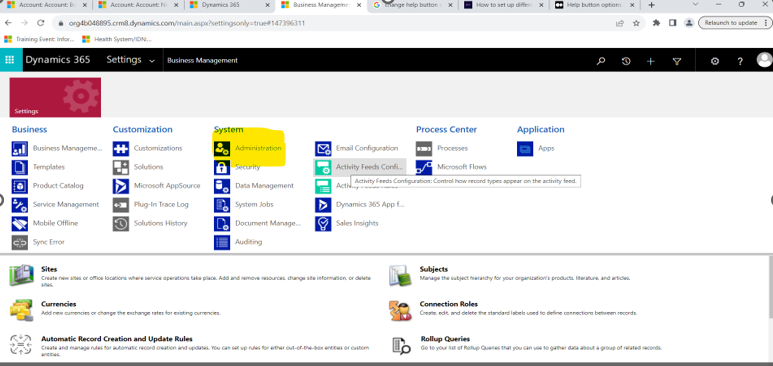The image size is (773, 366).
Task: Open Activity Feeds Configuration link
Action: (x=370, y=167)
